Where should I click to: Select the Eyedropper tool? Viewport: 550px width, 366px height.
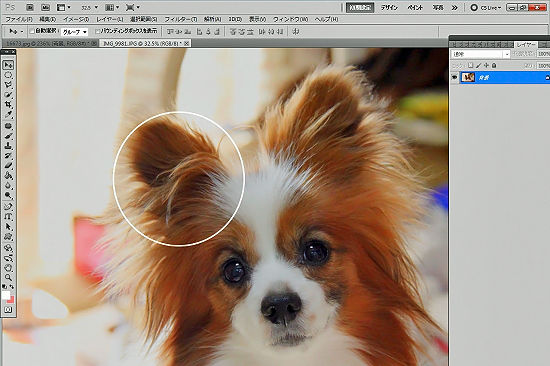(x=8, y=114)
